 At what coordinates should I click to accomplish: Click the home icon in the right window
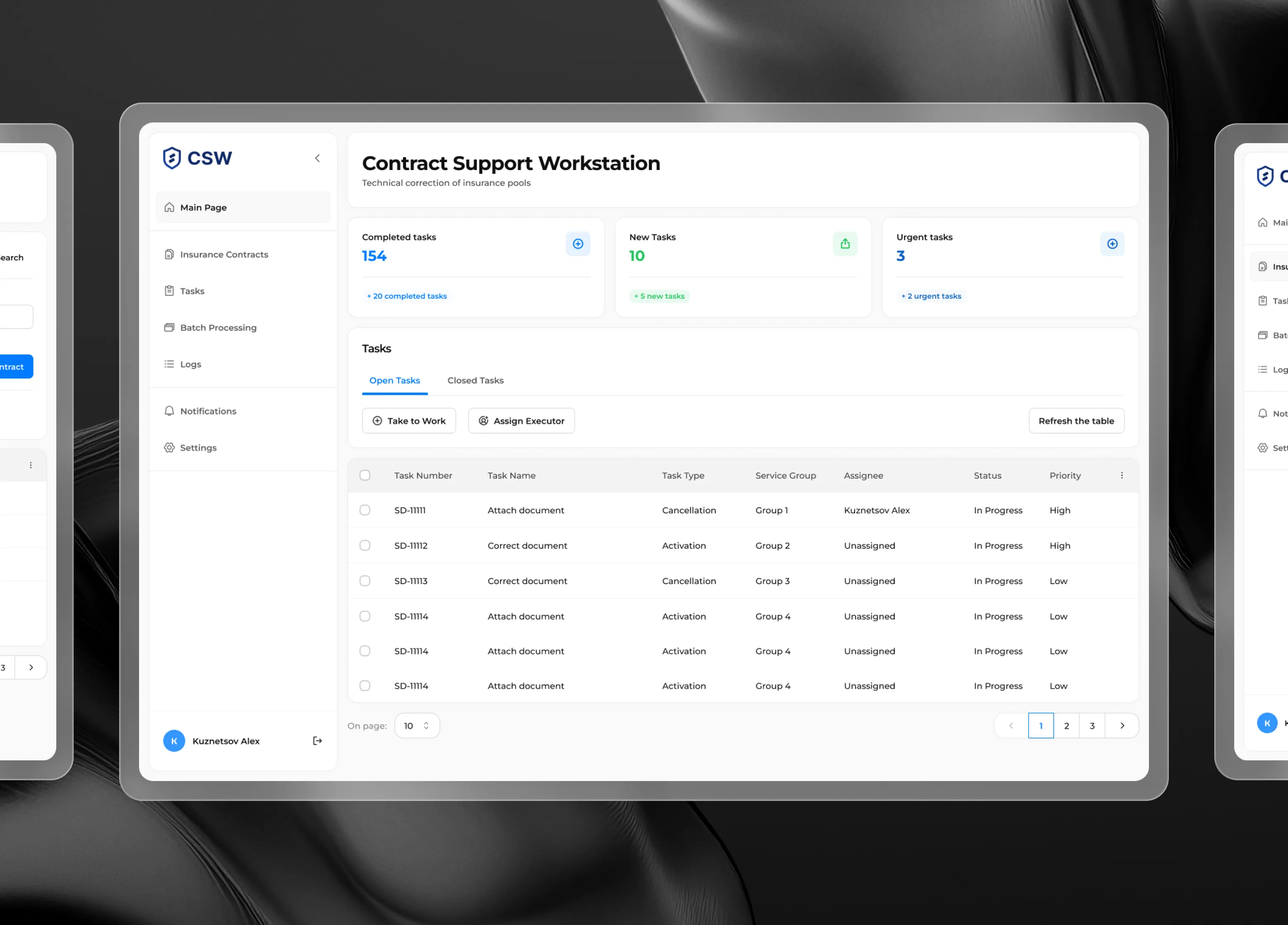1262,223
